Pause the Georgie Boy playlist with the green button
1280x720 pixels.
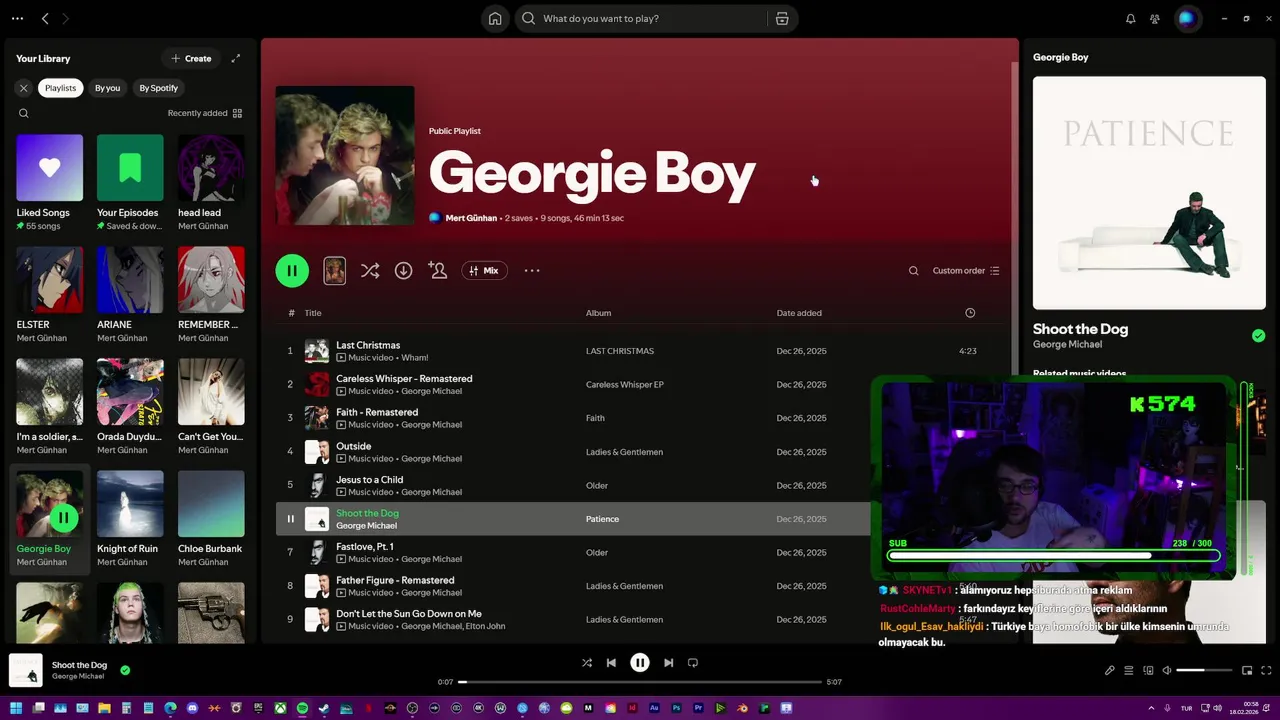click(x=292, y=270)
